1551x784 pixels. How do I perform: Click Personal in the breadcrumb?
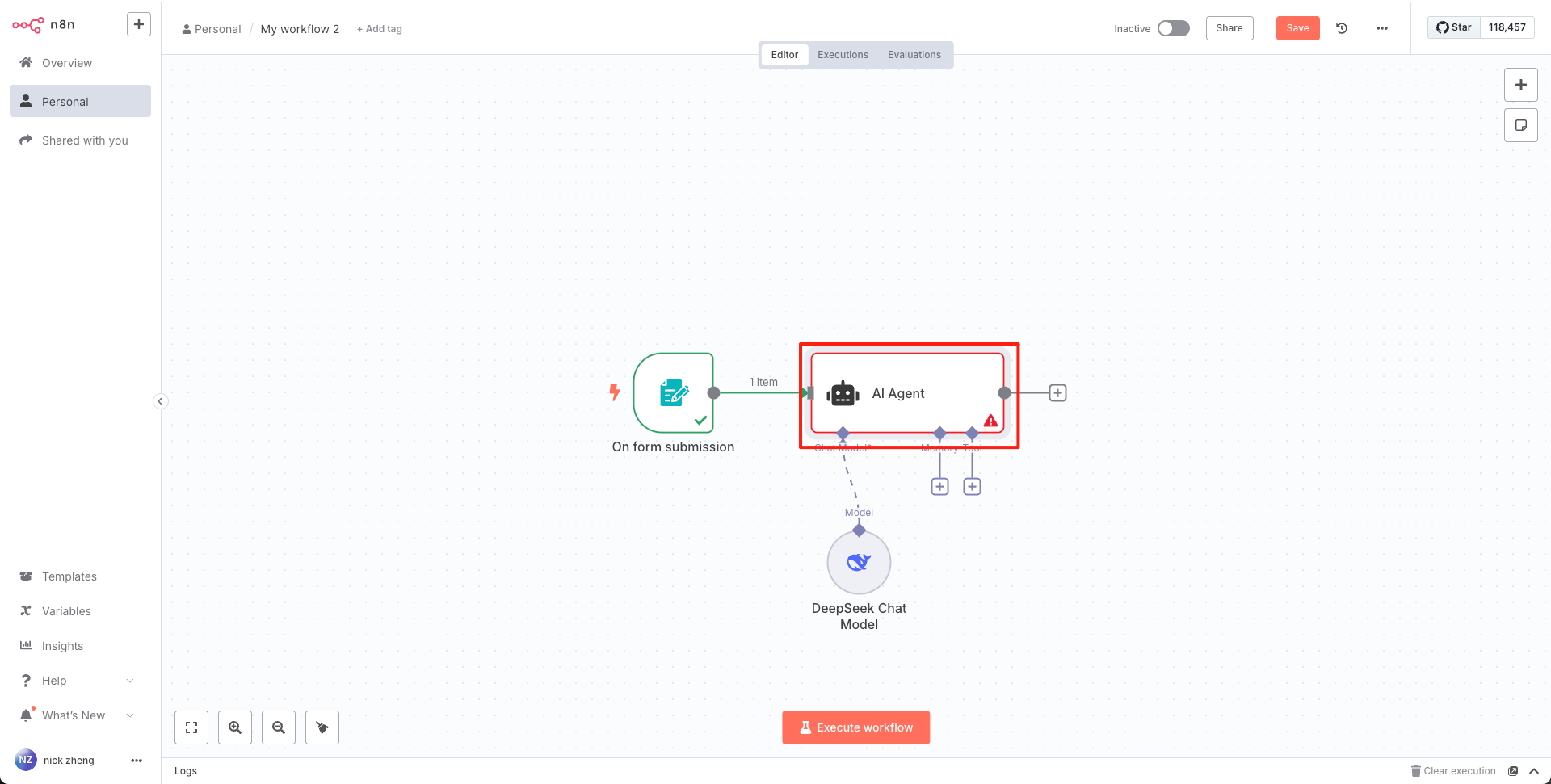212,29
